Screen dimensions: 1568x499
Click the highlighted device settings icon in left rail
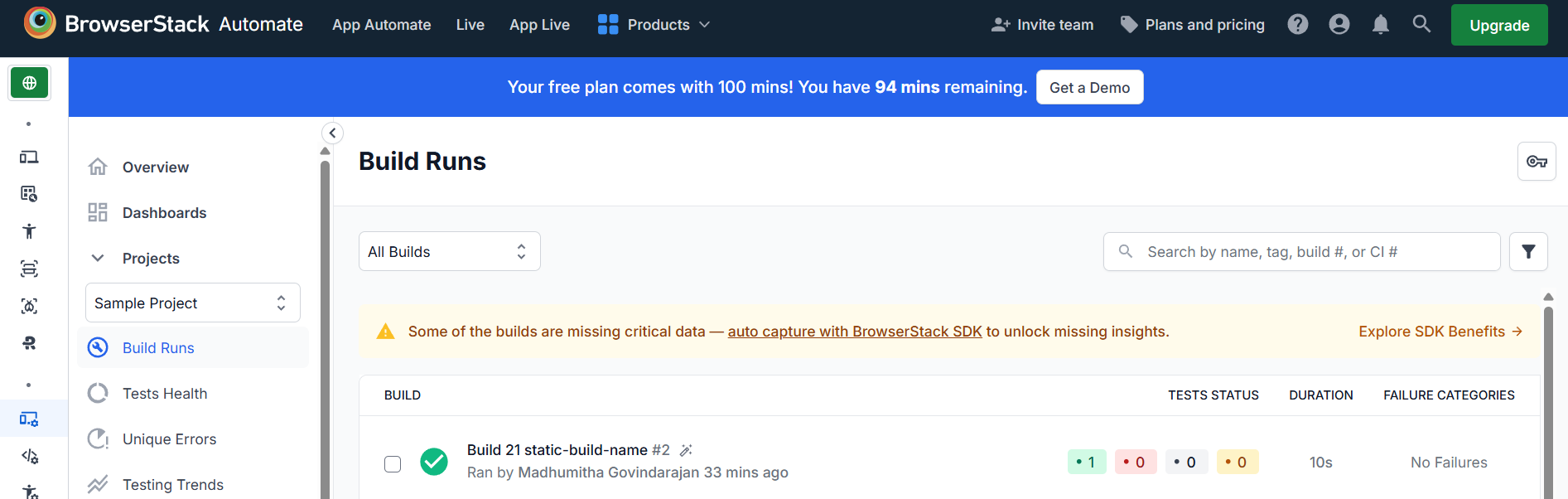(29, 419)
